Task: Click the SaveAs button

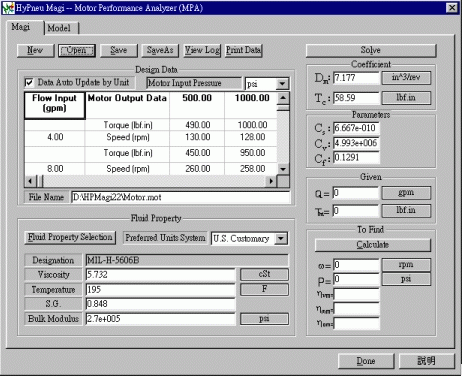Action: click(160, 50)
